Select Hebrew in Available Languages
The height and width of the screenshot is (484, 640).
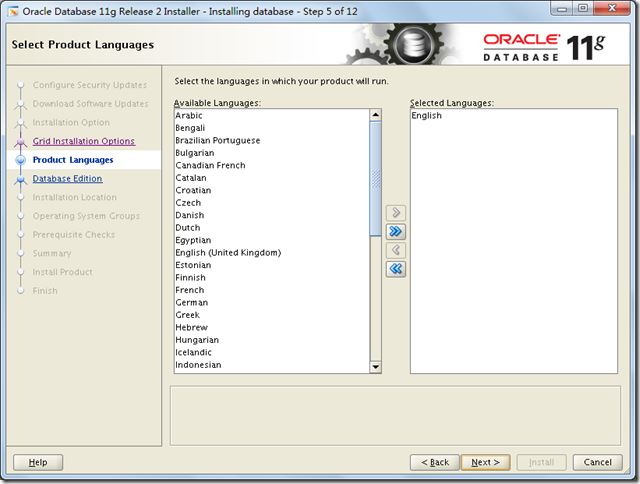click(272, 327)
